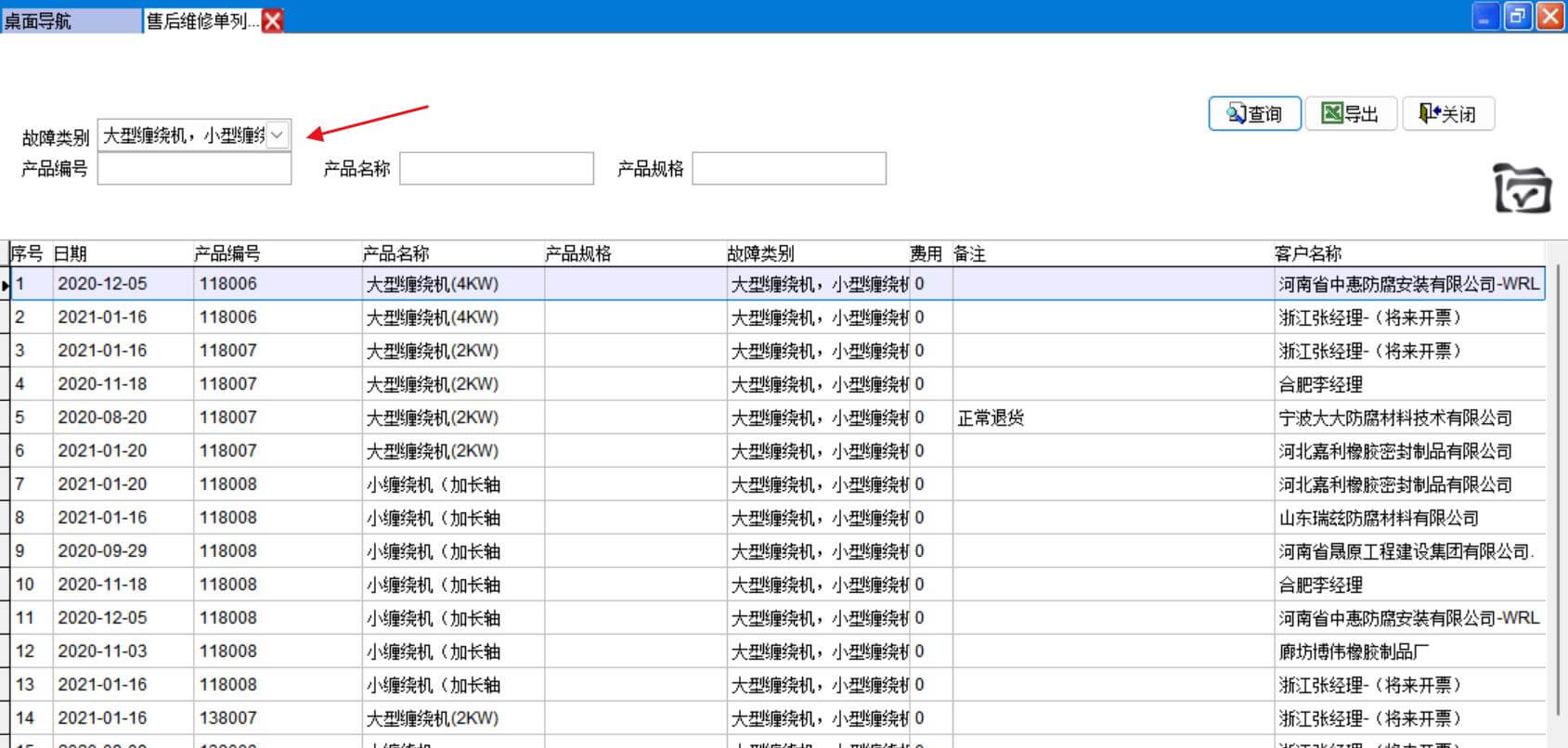Click the 产品规格 text box
The width and height of the screenshot is (1568, 748).
(x=789, y=169)
